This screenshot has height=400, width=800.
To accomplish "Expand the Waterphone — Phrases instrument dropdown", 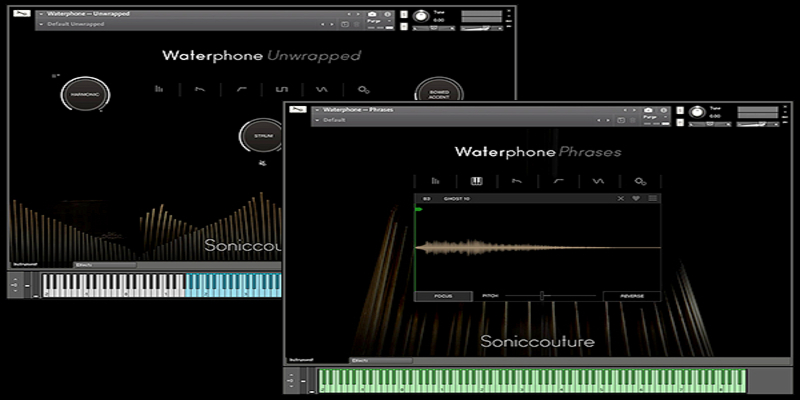I will coord(317,110).
